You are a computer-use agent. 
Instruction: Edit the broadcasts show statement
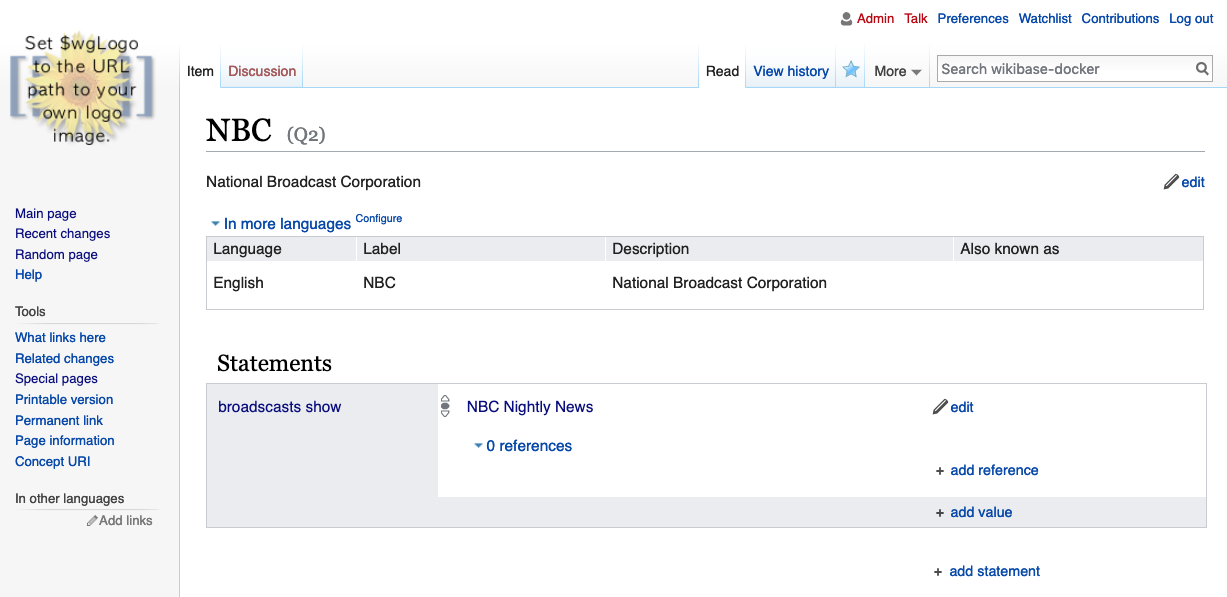point(953,407)
